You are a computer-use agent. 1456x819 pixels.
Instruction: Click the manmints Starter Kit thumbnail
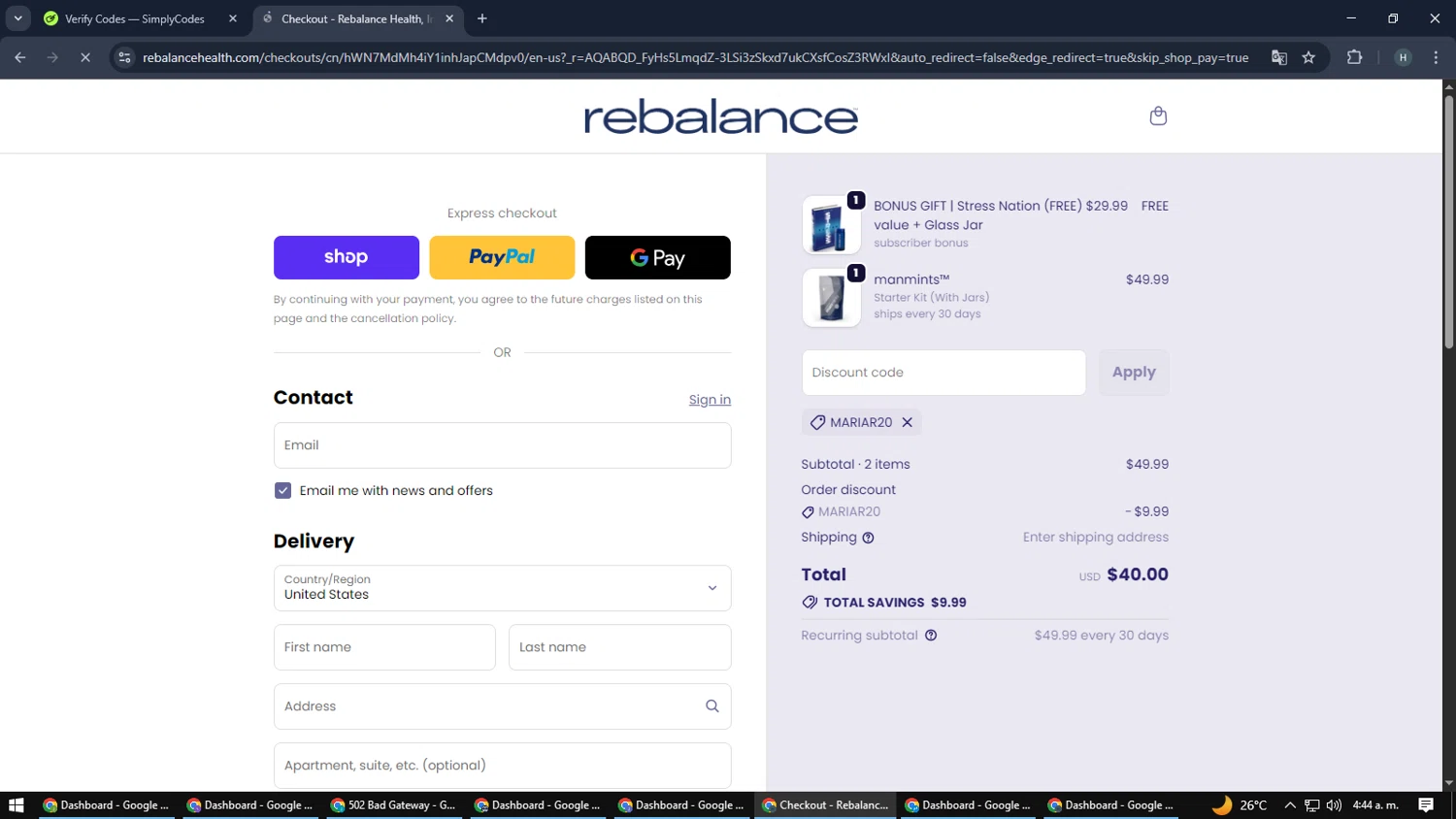[832, 298]
